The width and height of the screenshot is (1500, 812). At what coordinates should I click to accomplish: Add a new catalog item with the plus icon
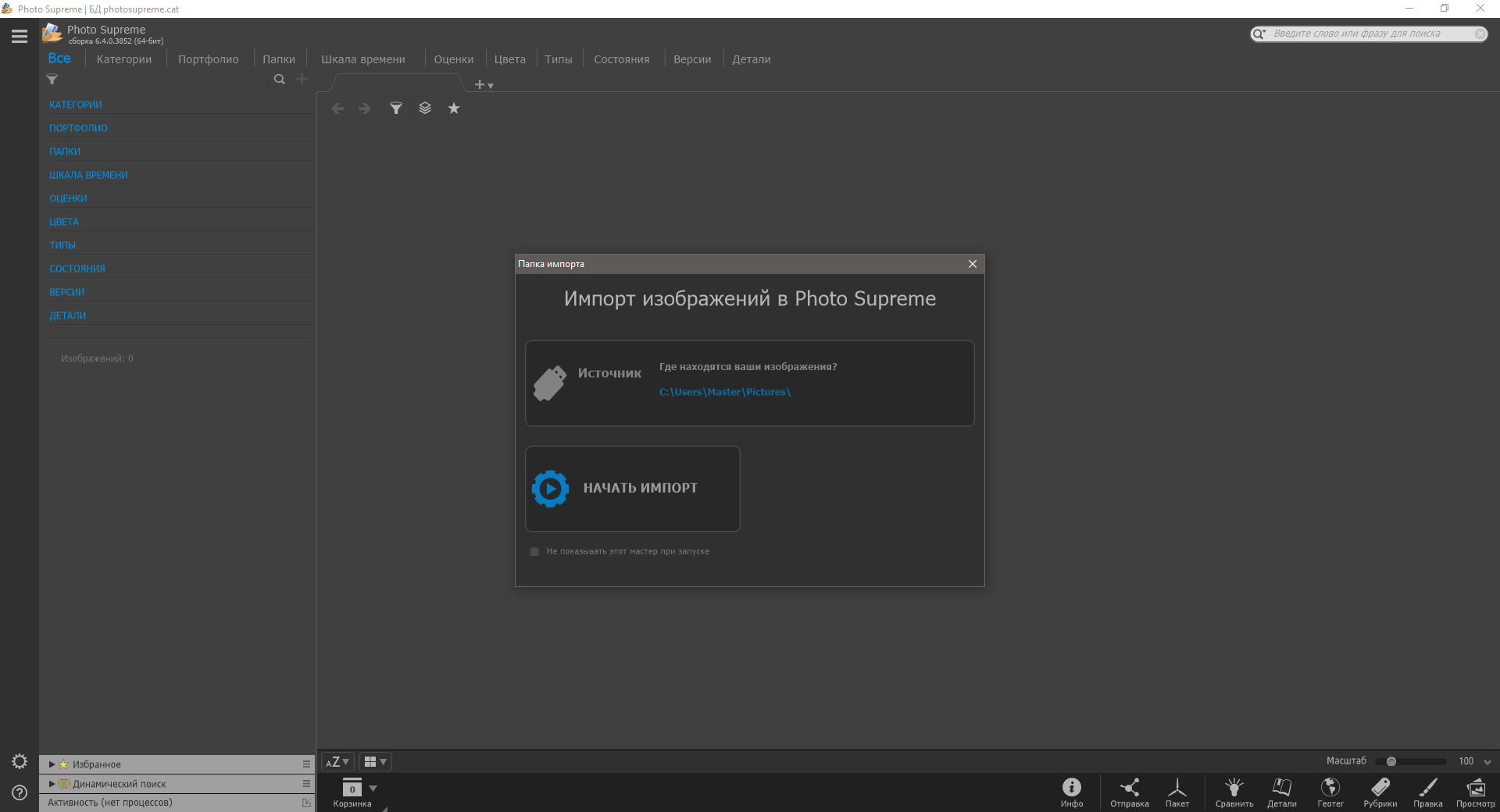point(302,79)
